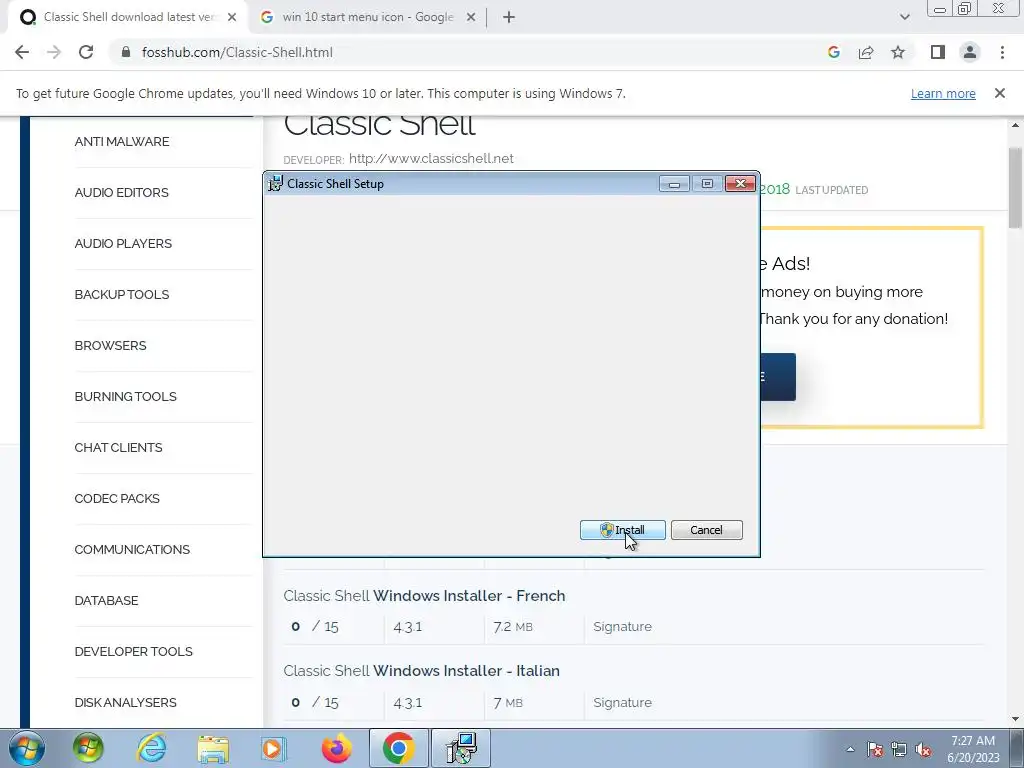Open the Chrome side panel
Screen dimensions: 1024x768
pyautogui.click(x=938, y=52)
